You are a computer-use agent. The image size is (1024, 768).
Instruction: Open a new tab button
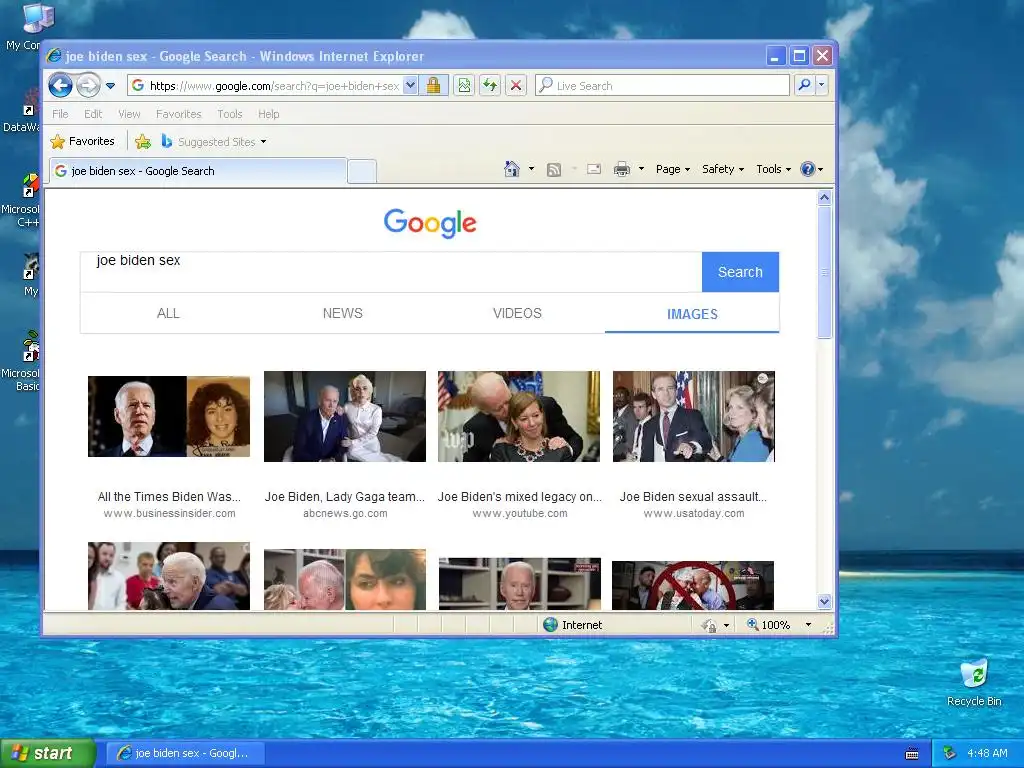(362, 171)
